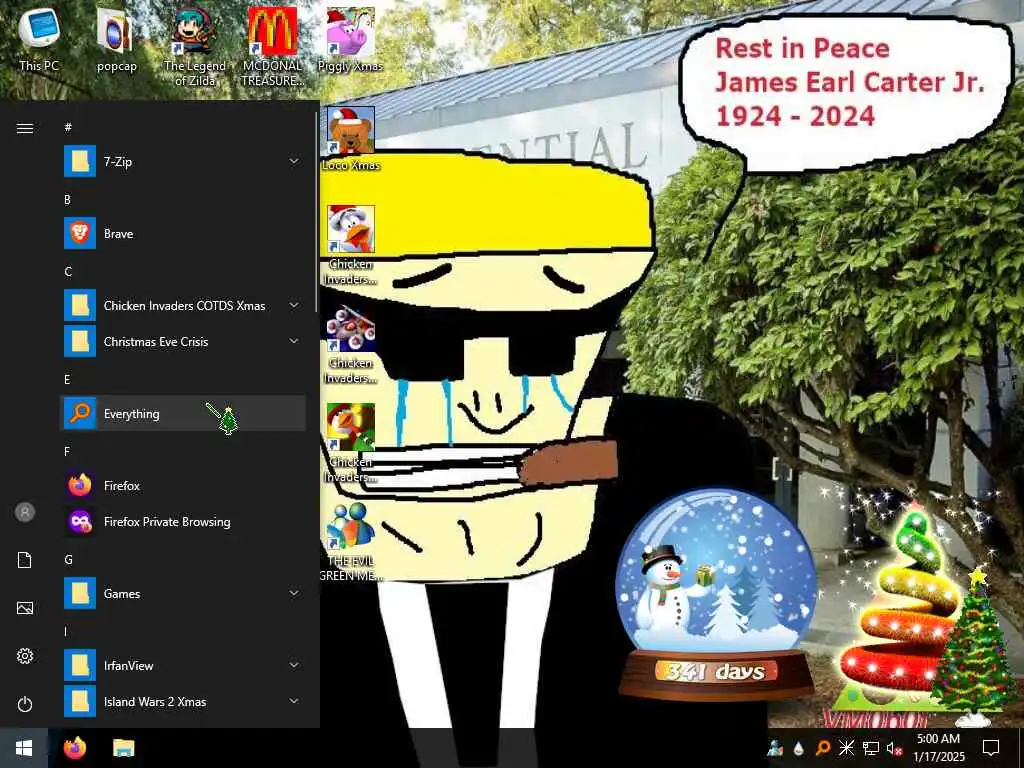1024x768 pixels.
Task: Click the Power button in Start
Action: pos(25,704)
